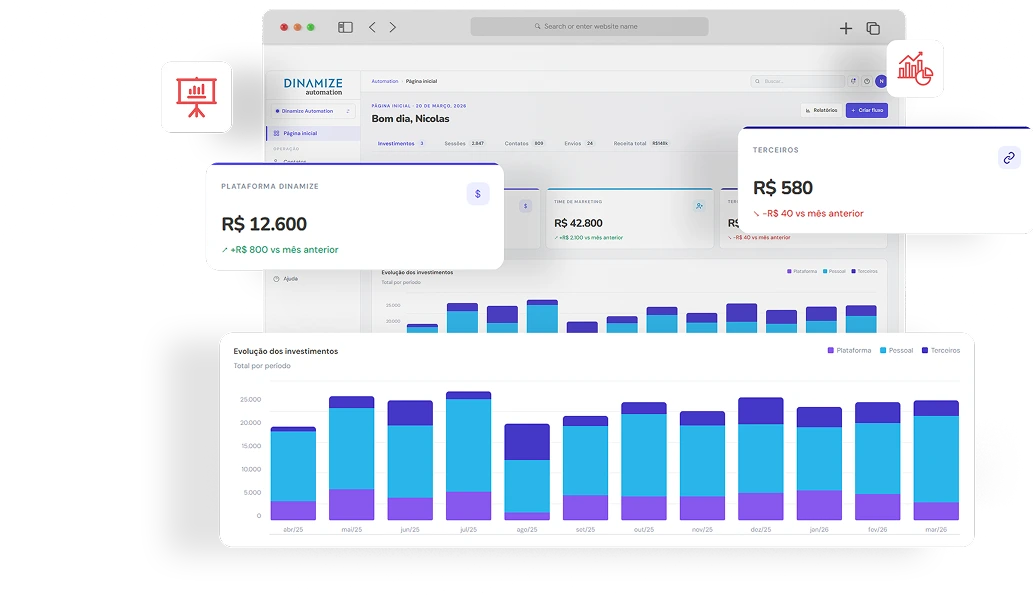Screen dimensions: 1033x596
Task: Toggle small Terceiros legend in background chart
Action: pos(853,271)
